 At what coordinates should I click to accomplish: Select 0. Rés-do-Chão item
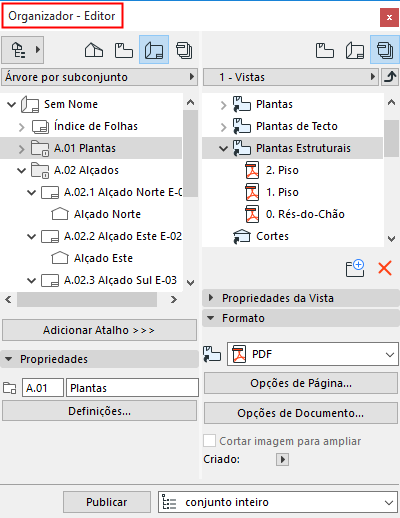coord(305,214)
